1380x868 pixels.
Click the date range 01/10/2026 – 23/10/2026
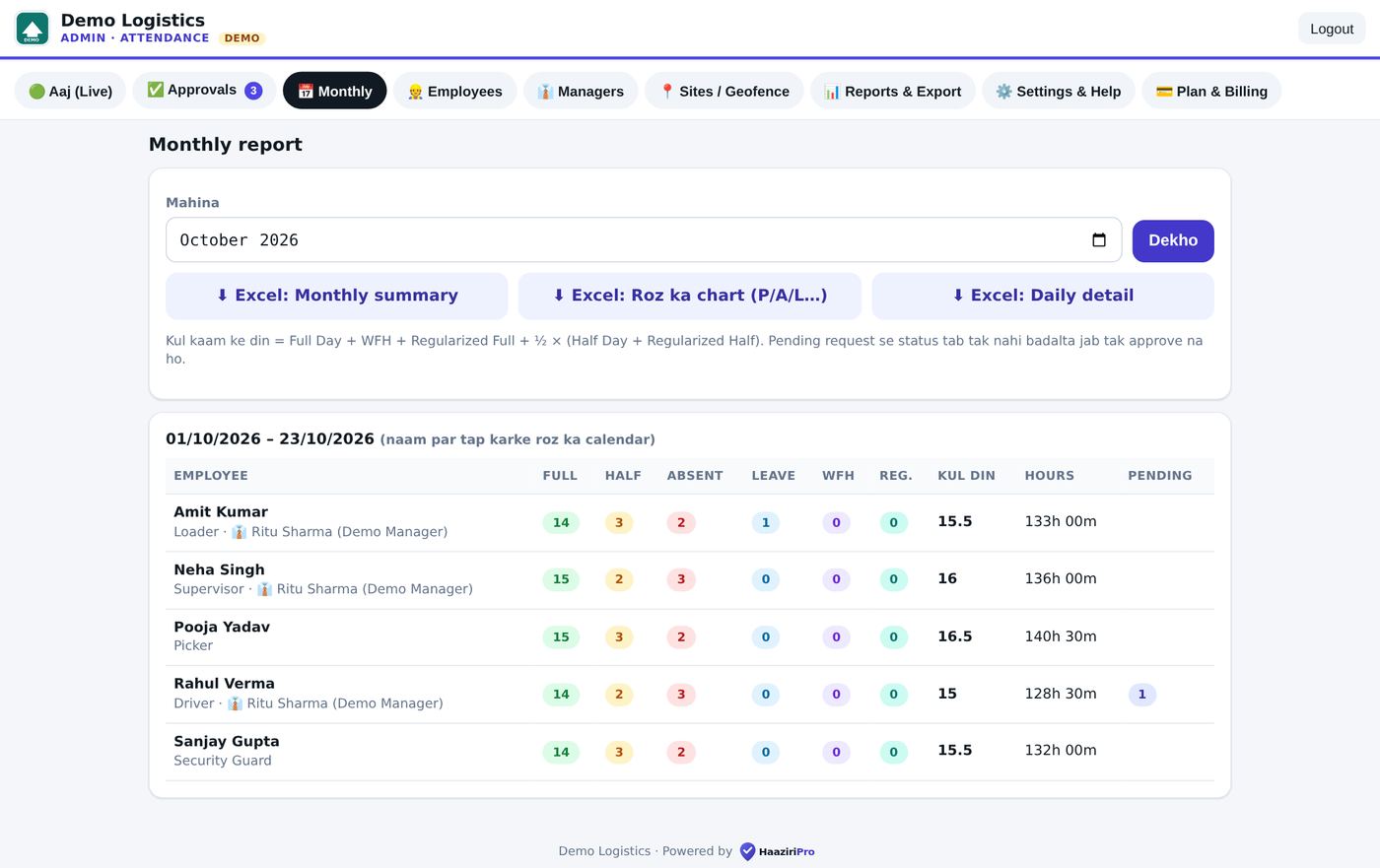[x=270, y=439]
